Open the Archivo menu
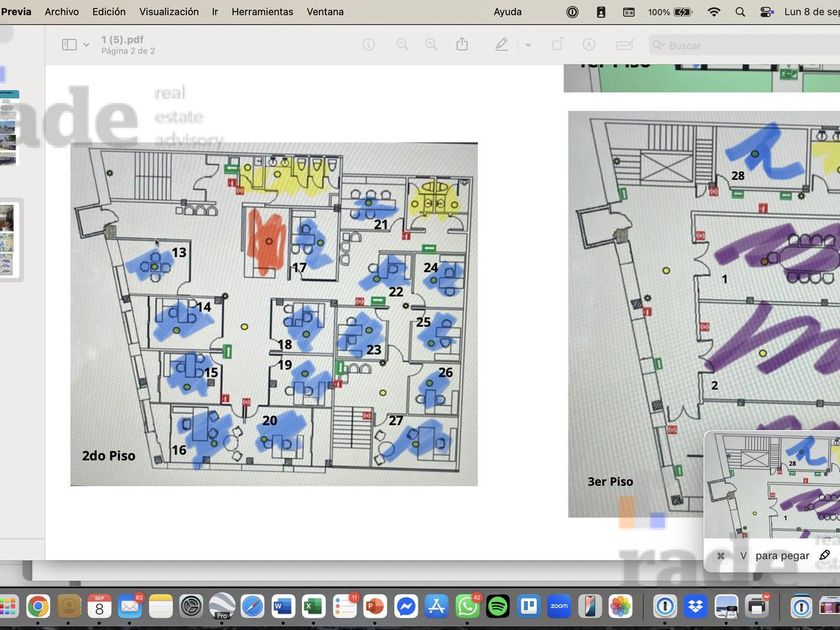 point(62,11)
